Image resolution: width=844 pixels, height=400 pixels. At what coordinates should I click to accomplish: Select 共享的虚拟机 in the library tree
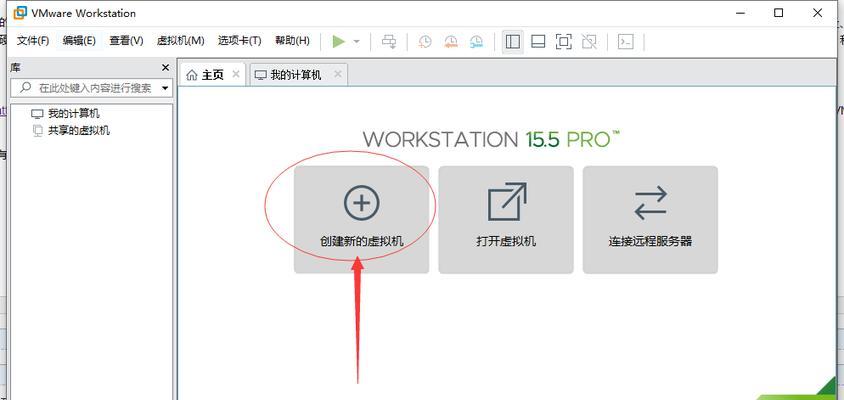pyautogui.click(x=79, y=130)
